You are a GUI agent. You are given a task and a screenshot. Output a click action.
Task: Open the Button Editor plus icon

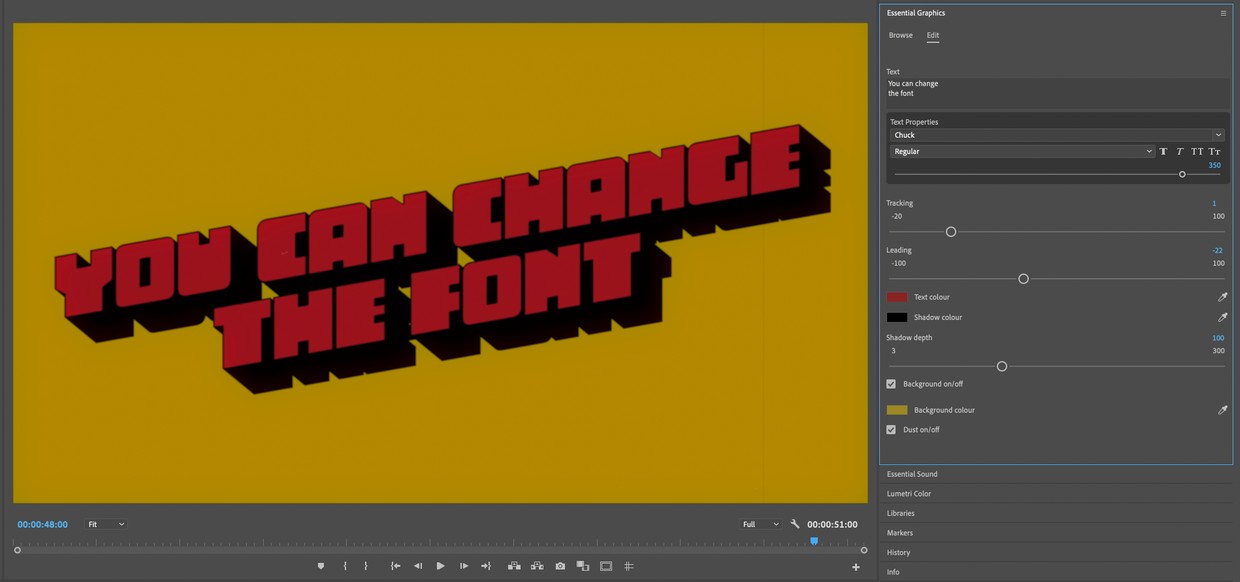click(x=856, y=567)
